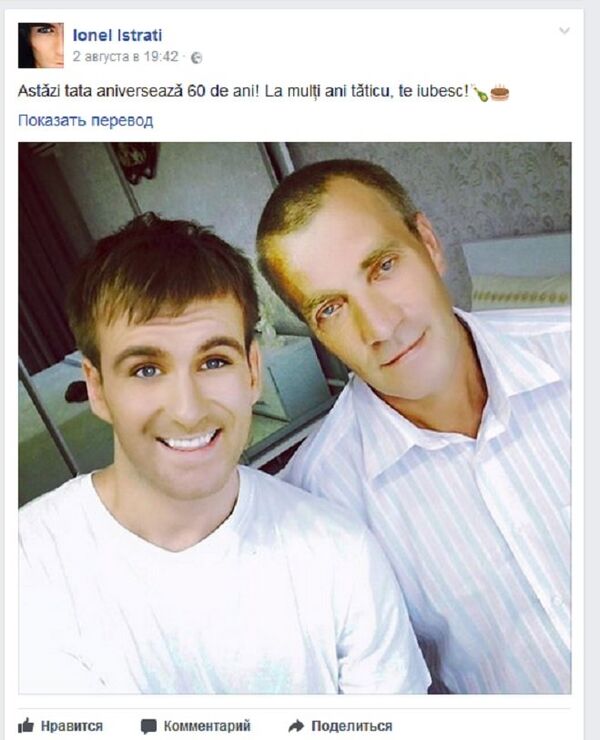Click the Нравится label to like
600x740 pixels.
71,726
